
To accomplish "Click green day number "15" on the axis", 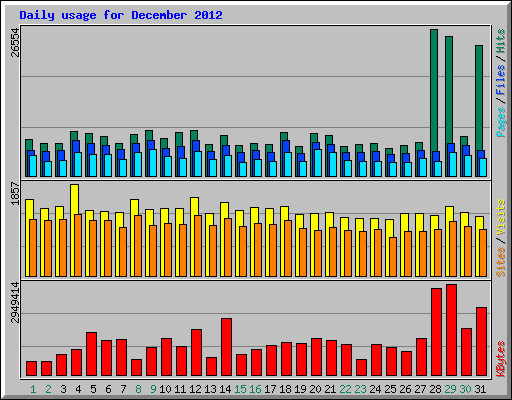I will (240, 389).
